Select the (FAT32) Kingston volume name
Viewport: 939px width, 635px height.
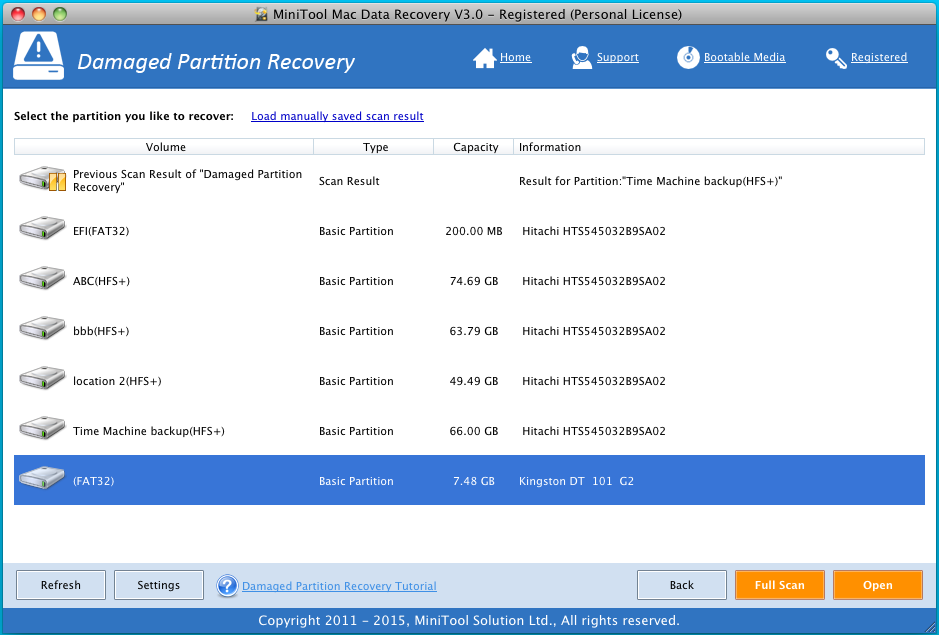[93, 481]
